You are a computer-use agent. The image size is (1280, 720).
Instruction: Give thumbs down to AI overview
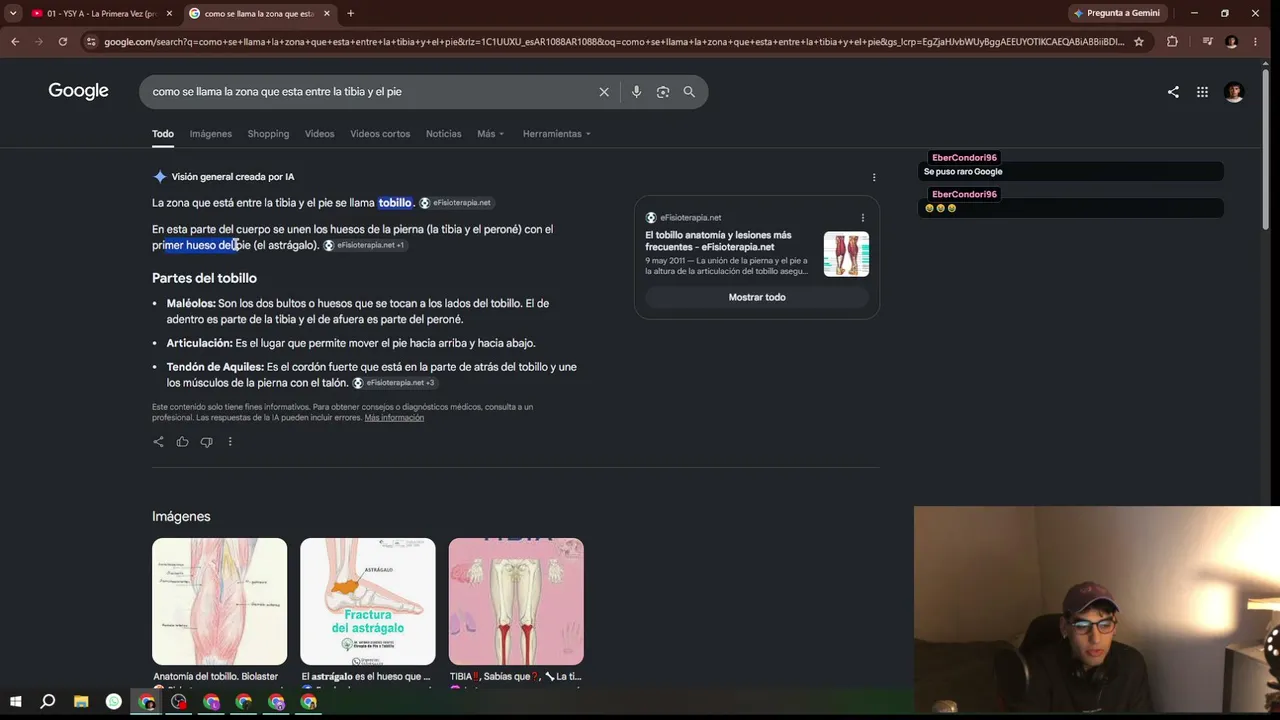tap(206, 442)
